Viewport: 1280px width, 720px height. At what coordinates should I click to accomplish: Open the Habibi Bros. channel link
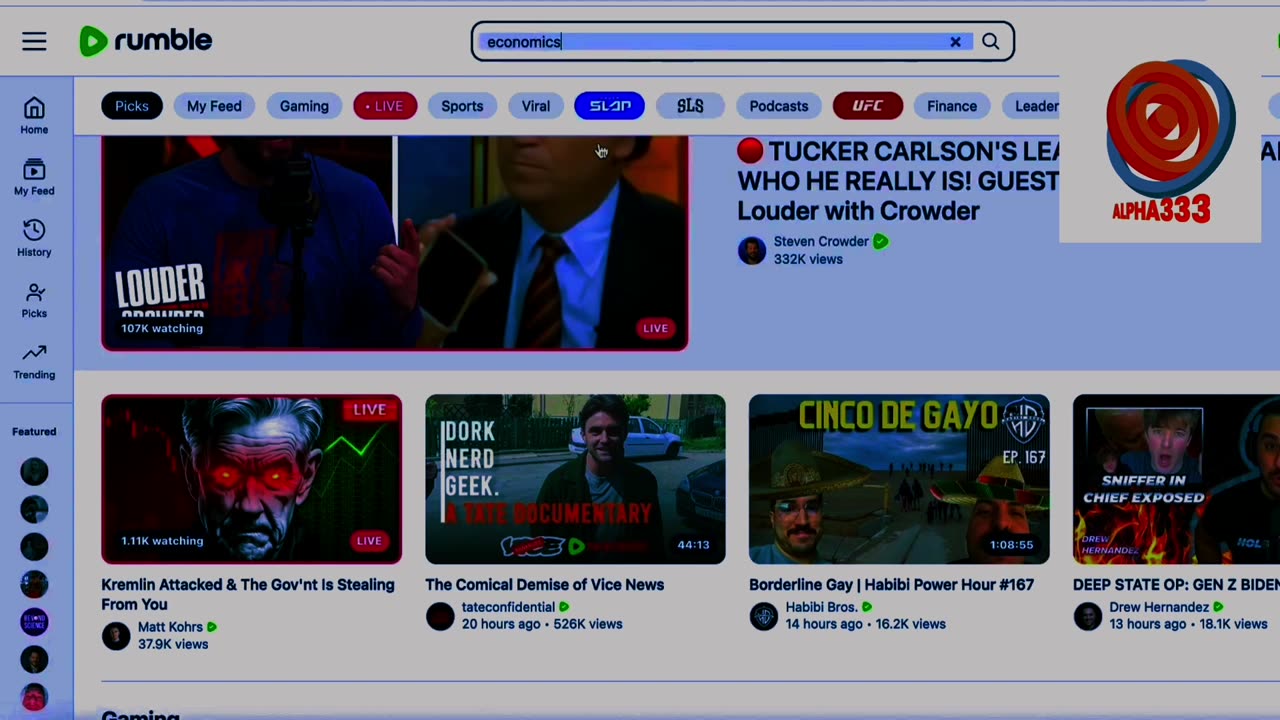[821, 607]
